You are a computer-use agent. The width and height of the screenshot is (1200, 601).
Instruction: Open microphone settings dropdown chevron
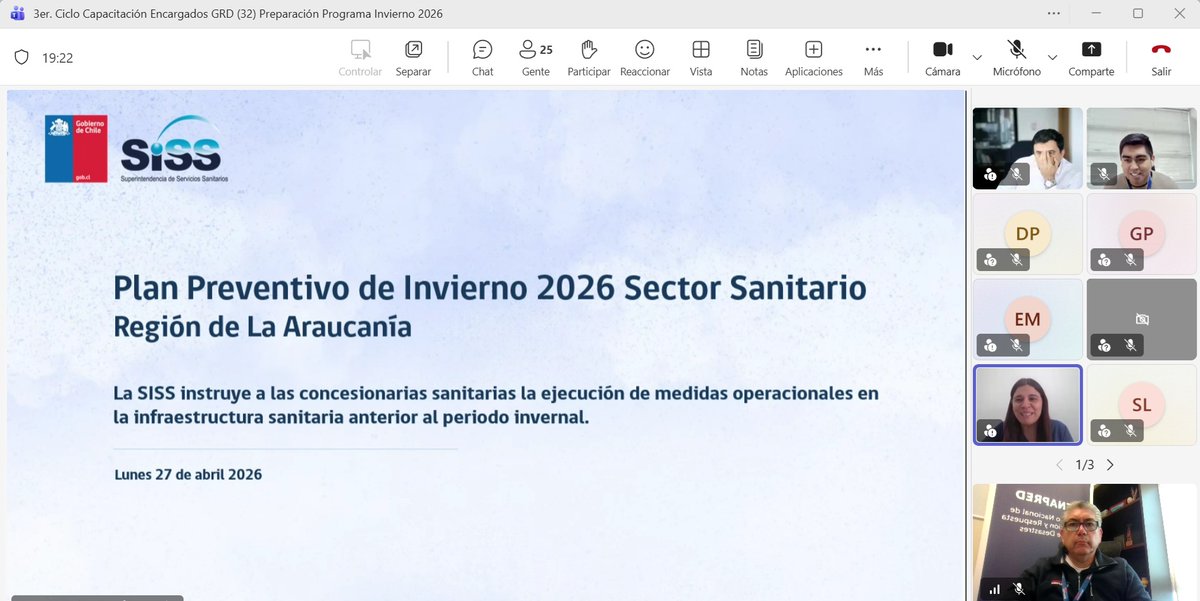(1052, 59)
